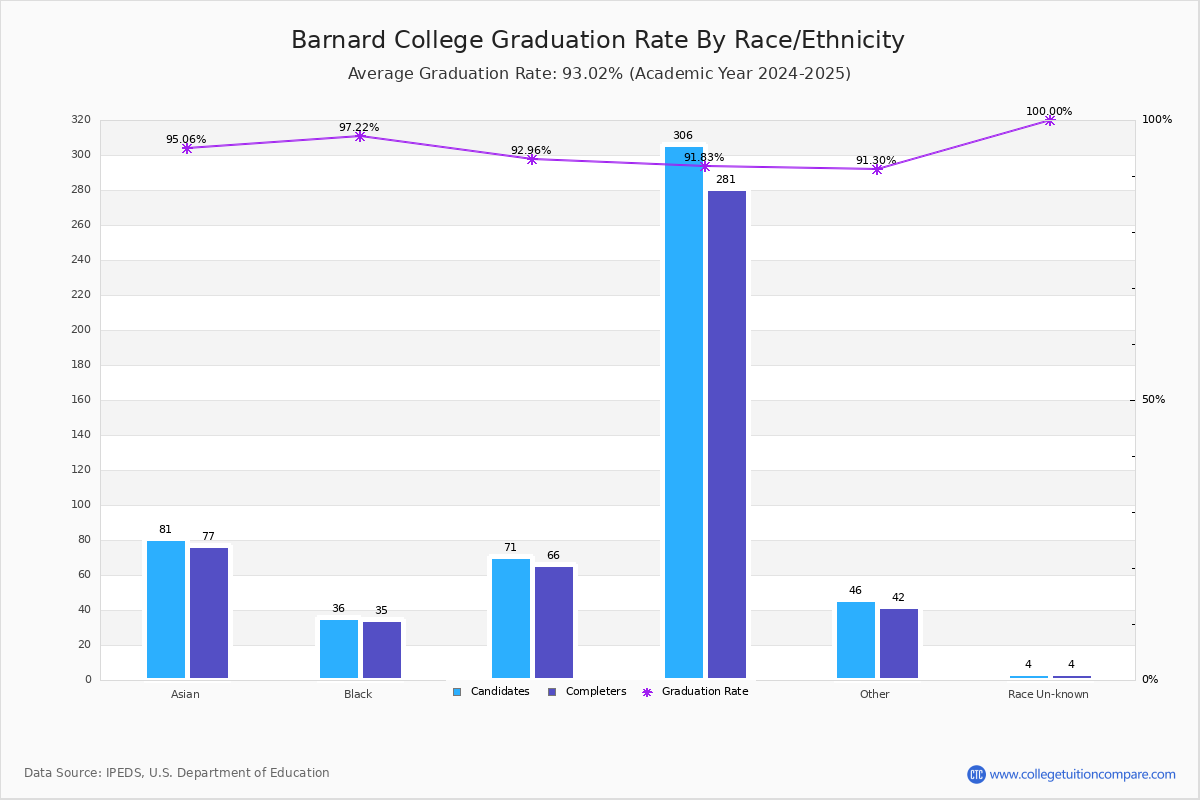Click the chart title Barnard College Graduation Rate
This screenshot has width=1200, height=800.
(x=598, y=40)
